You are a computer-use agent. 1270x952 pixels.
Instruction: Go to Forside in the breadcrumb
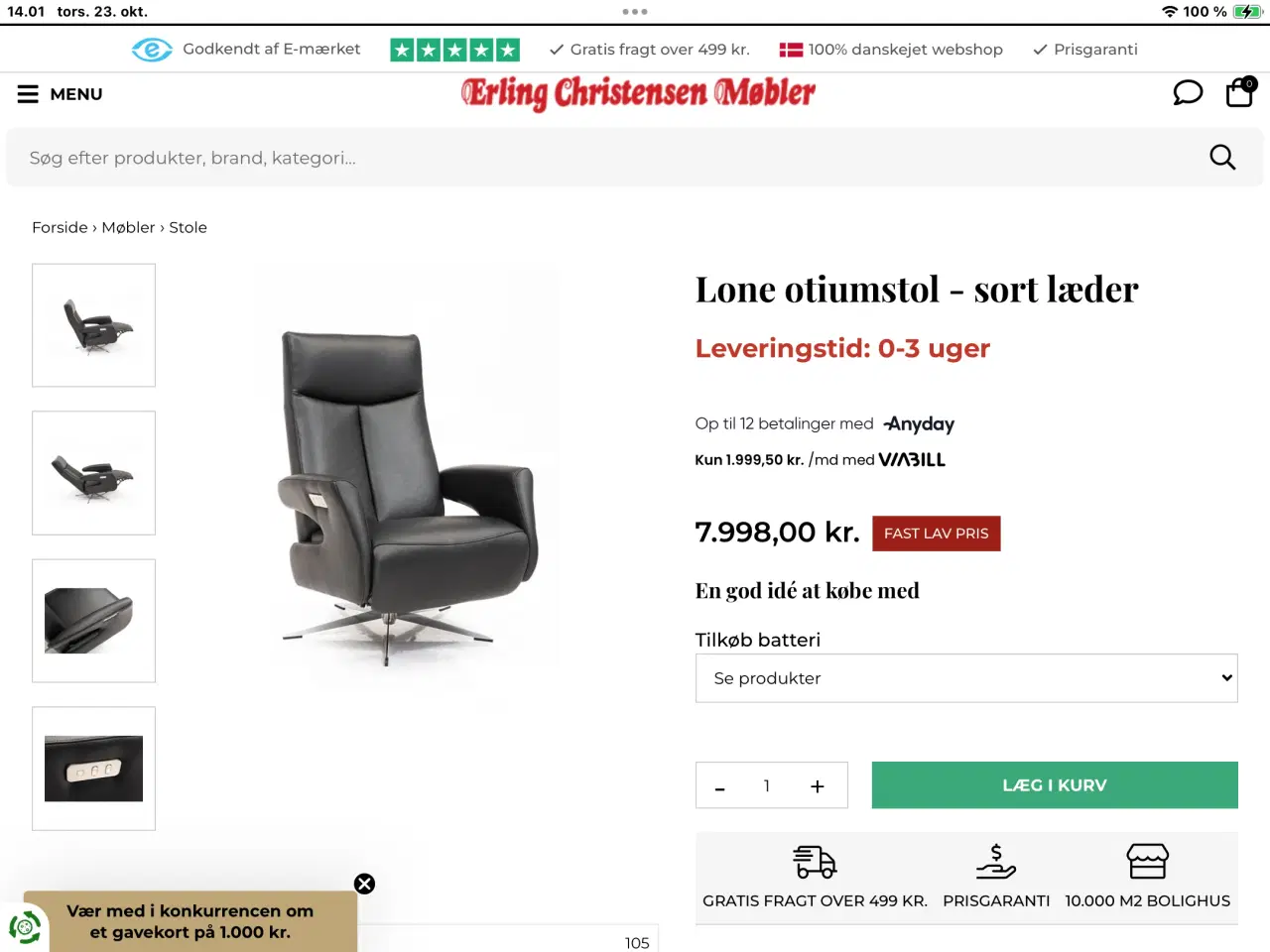click(60, 227)
